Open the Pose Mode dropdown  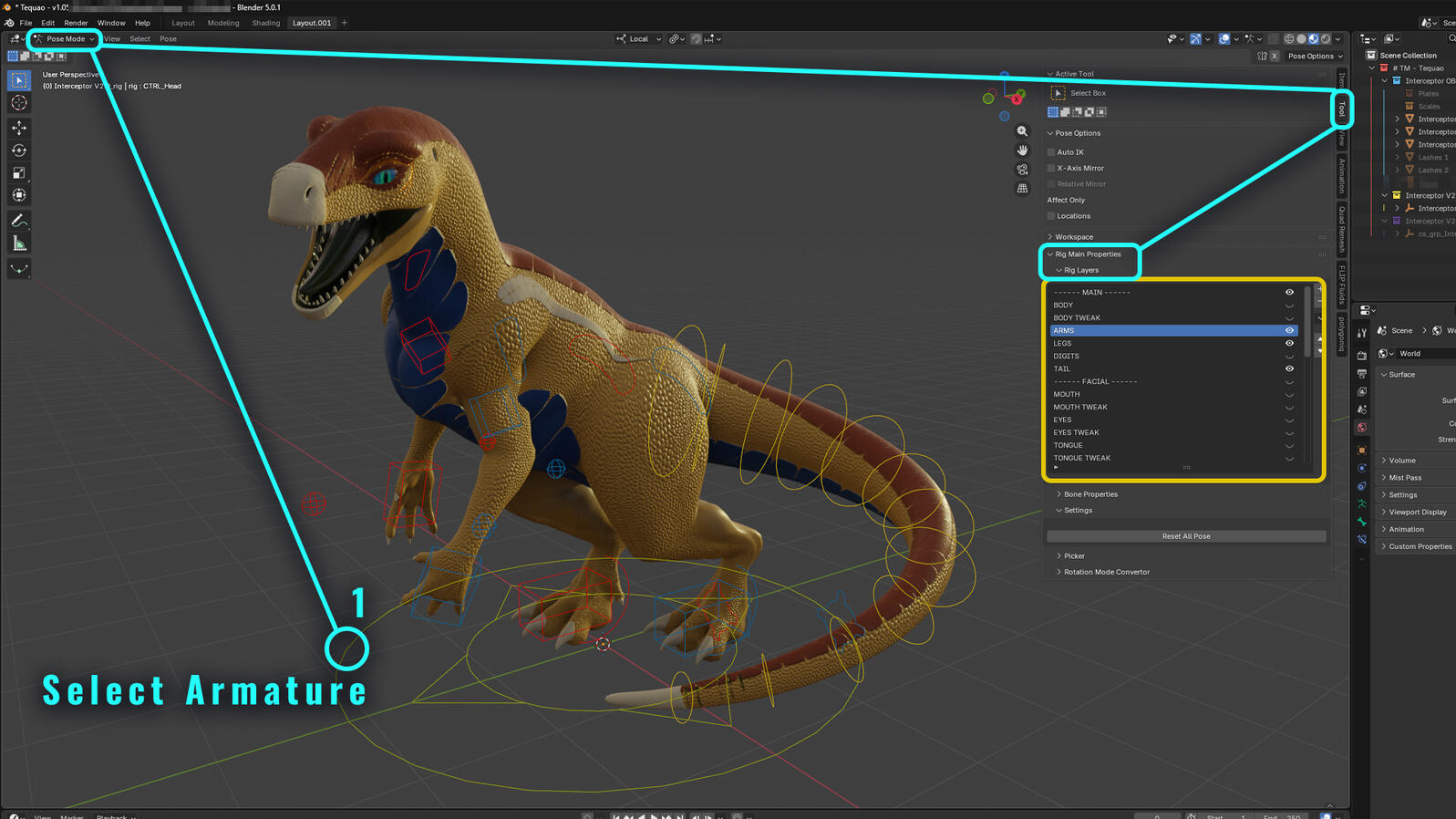(65, 39)
